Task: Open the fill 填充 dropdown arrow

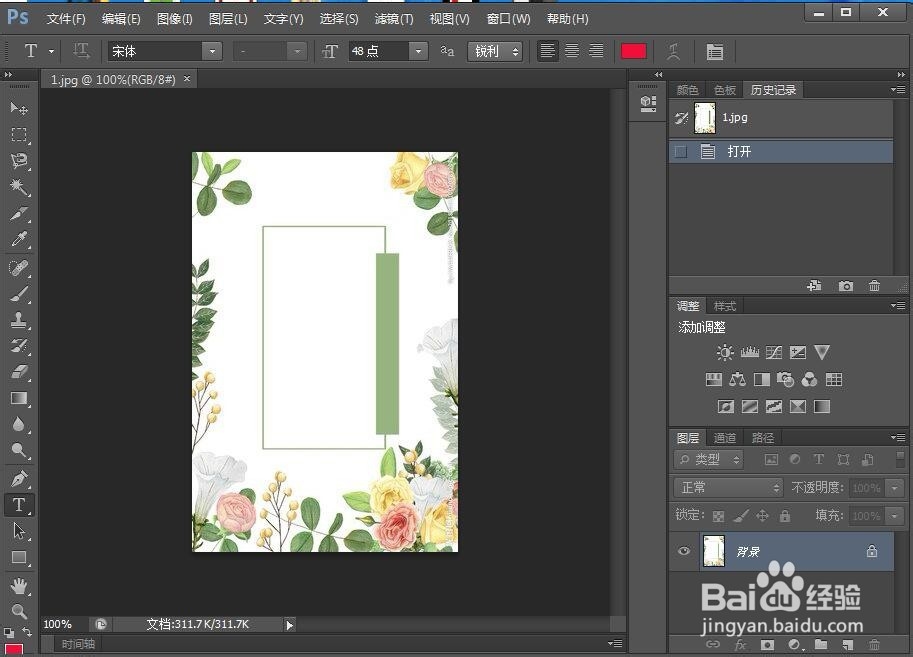Action: pyautogui.click(x=895, y=515)
